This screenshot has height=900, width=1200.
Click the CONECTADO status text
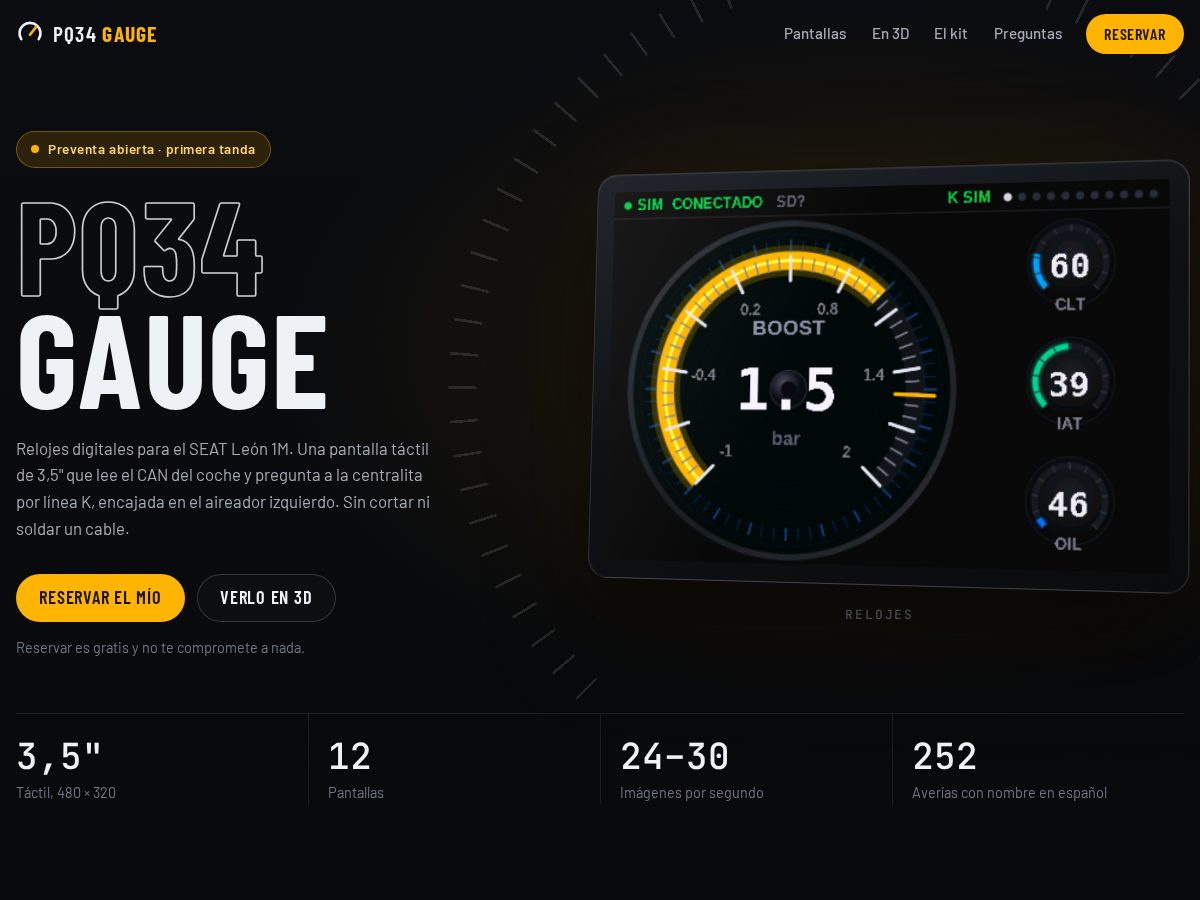click(717, 203)
